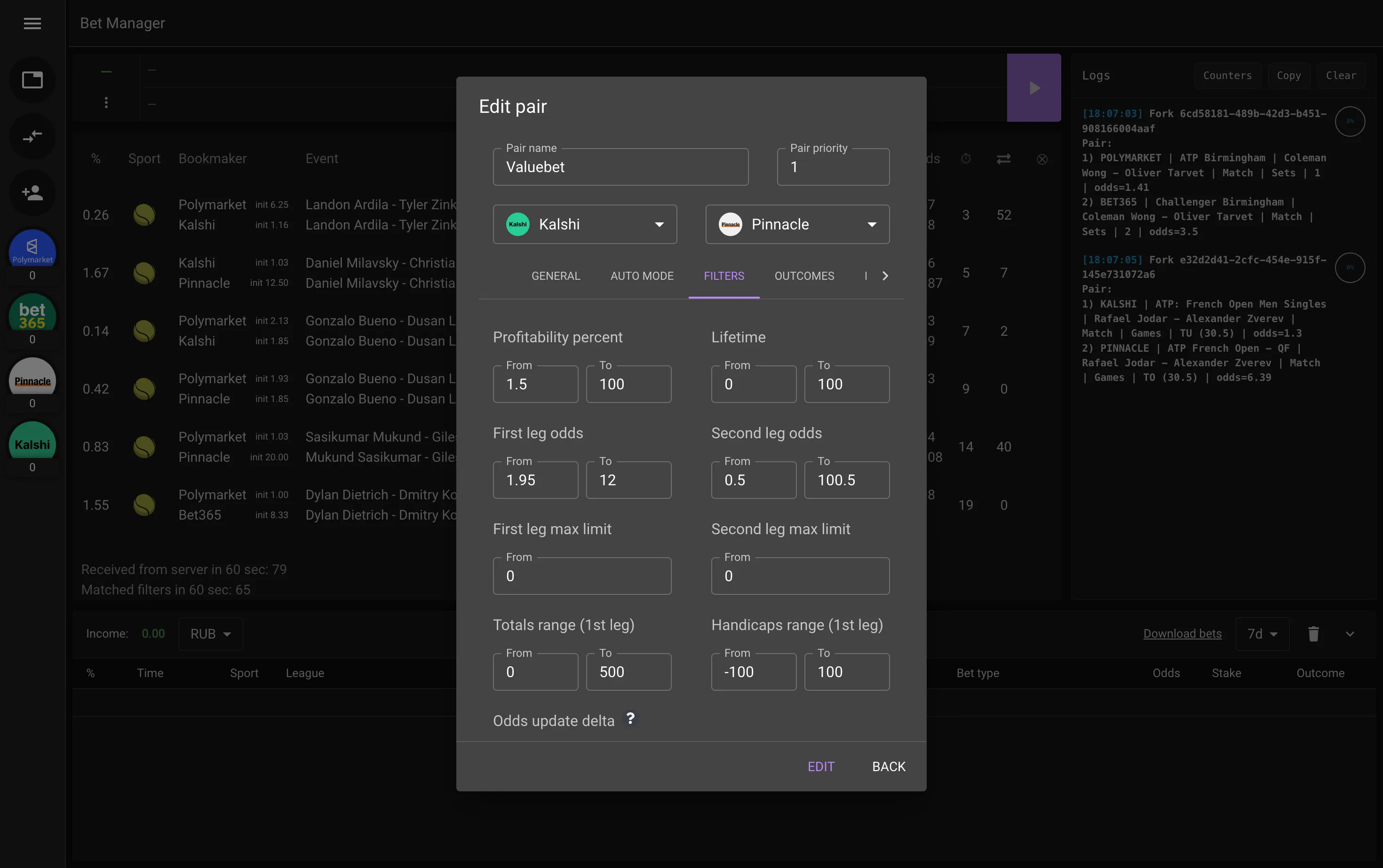The height and width of the screenshot is (868, 1383).
Task: Edit First leg max limit field
Action: [x=582, y=576]
